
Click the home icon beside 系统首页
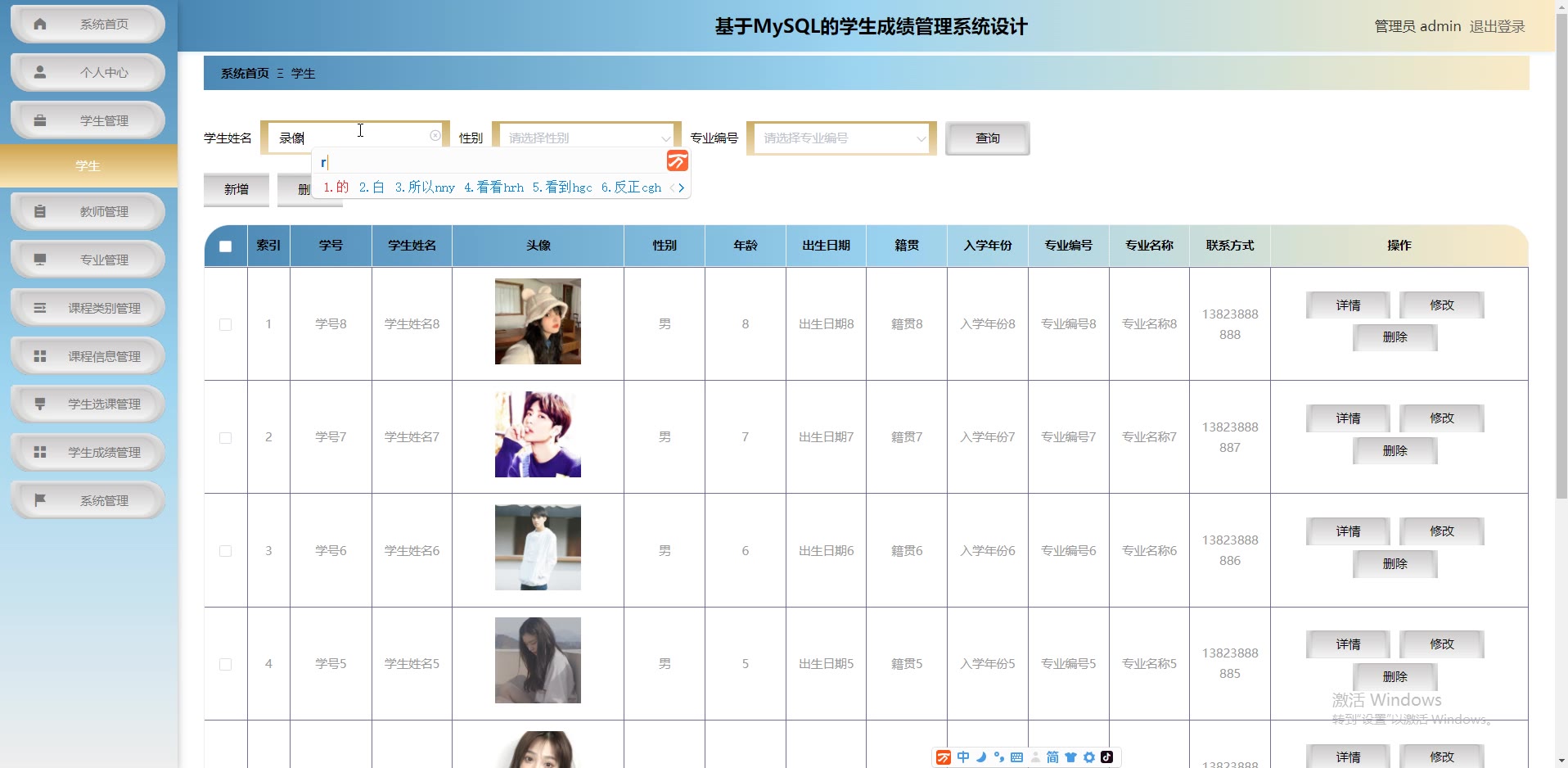tap(39, 24)
